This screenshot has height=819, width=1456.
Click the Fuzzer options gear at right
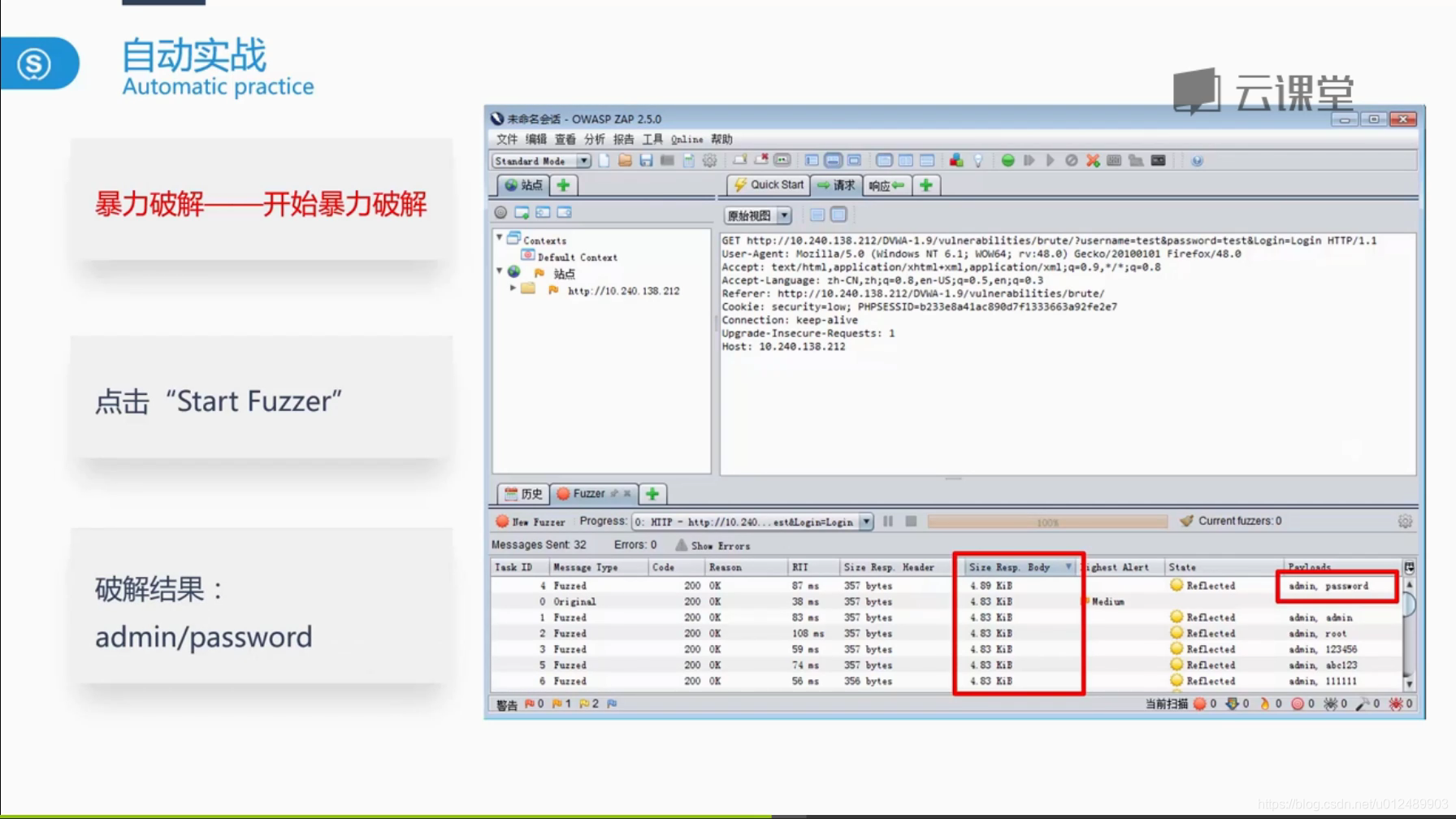[1405, 522]
